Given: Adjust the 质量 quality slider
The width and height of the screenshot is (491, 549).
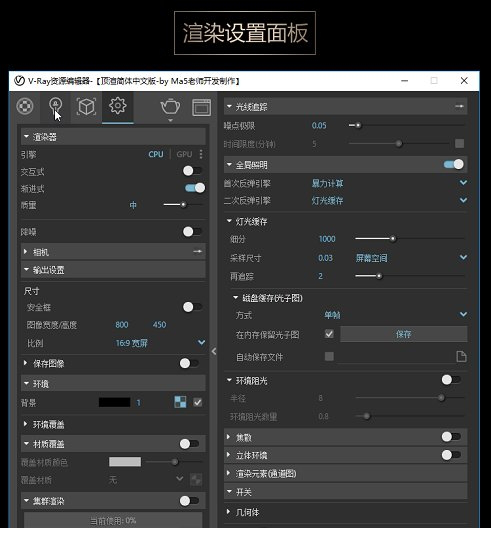Looking at the screenshot, I should tap(183, 204).
